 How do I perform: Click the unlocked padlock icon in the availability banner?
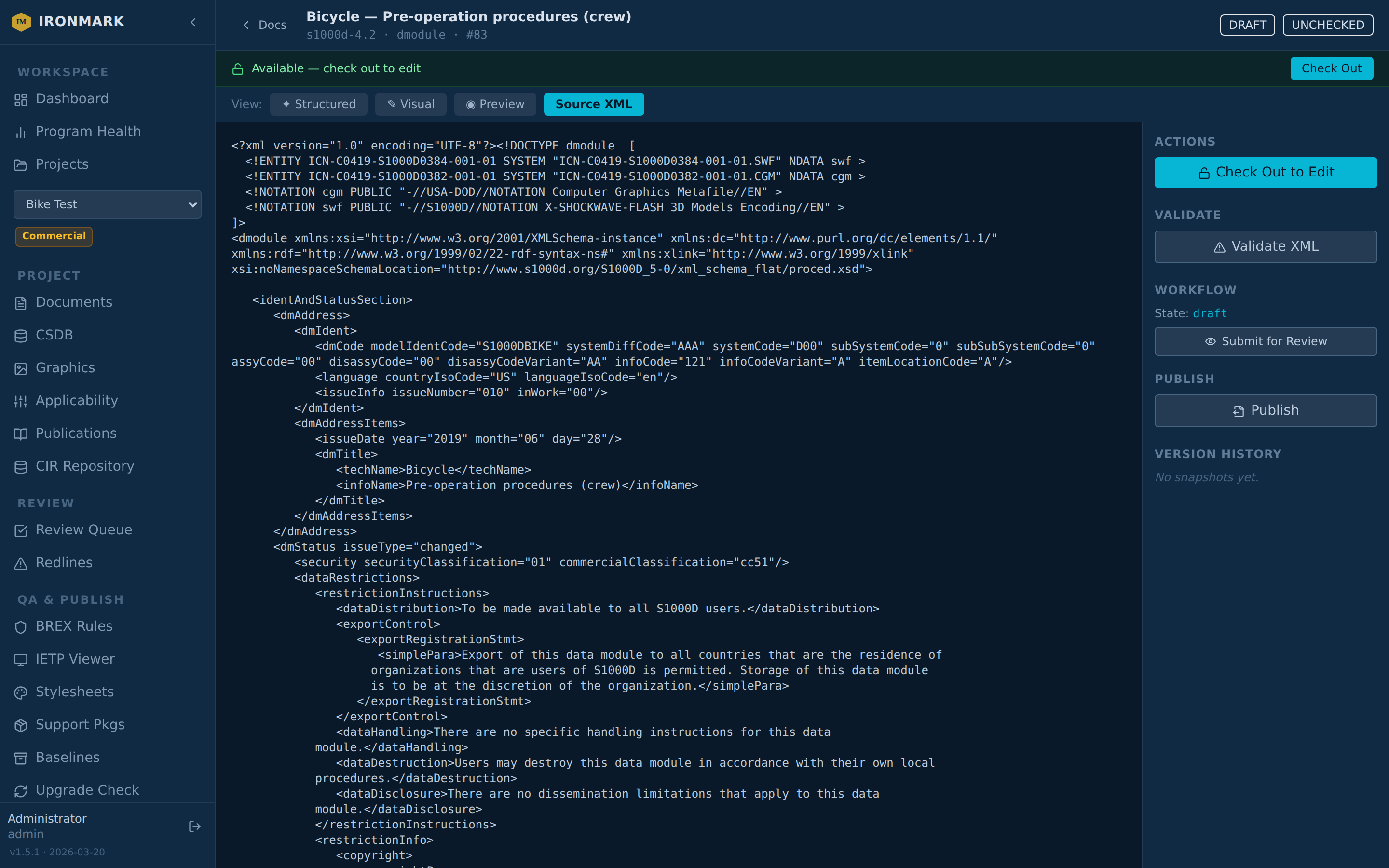coord(238,69)
